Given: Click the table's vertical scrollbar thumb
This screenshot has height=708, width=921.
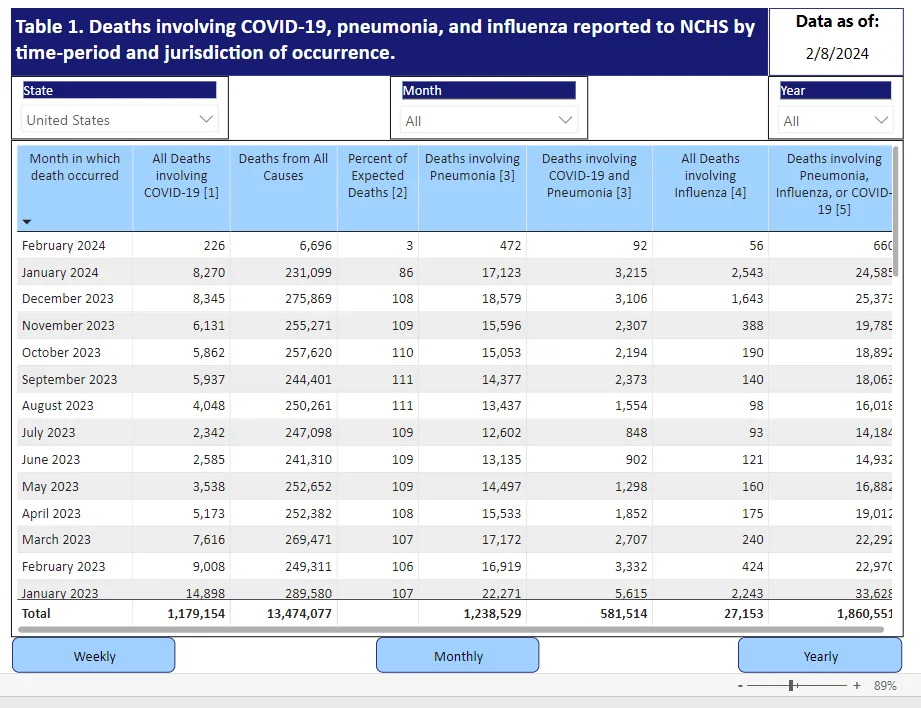Looking at the screenshot, I should pyautogui.click(x=895, y=207).
